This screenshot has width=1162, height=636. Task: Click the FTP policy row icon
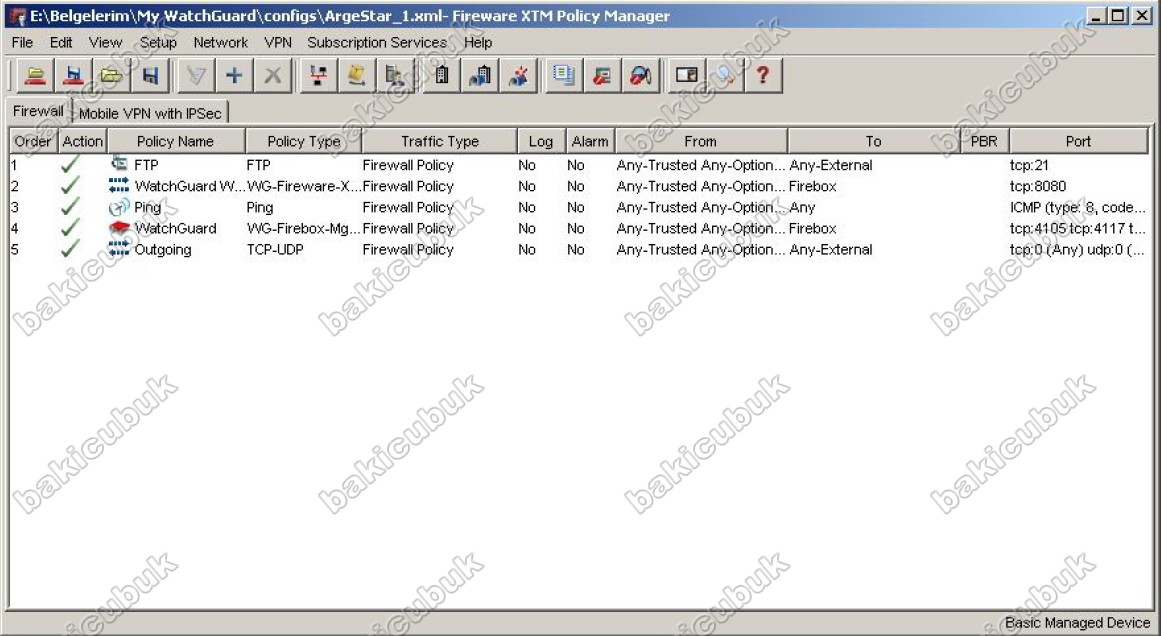pos(119,164)
